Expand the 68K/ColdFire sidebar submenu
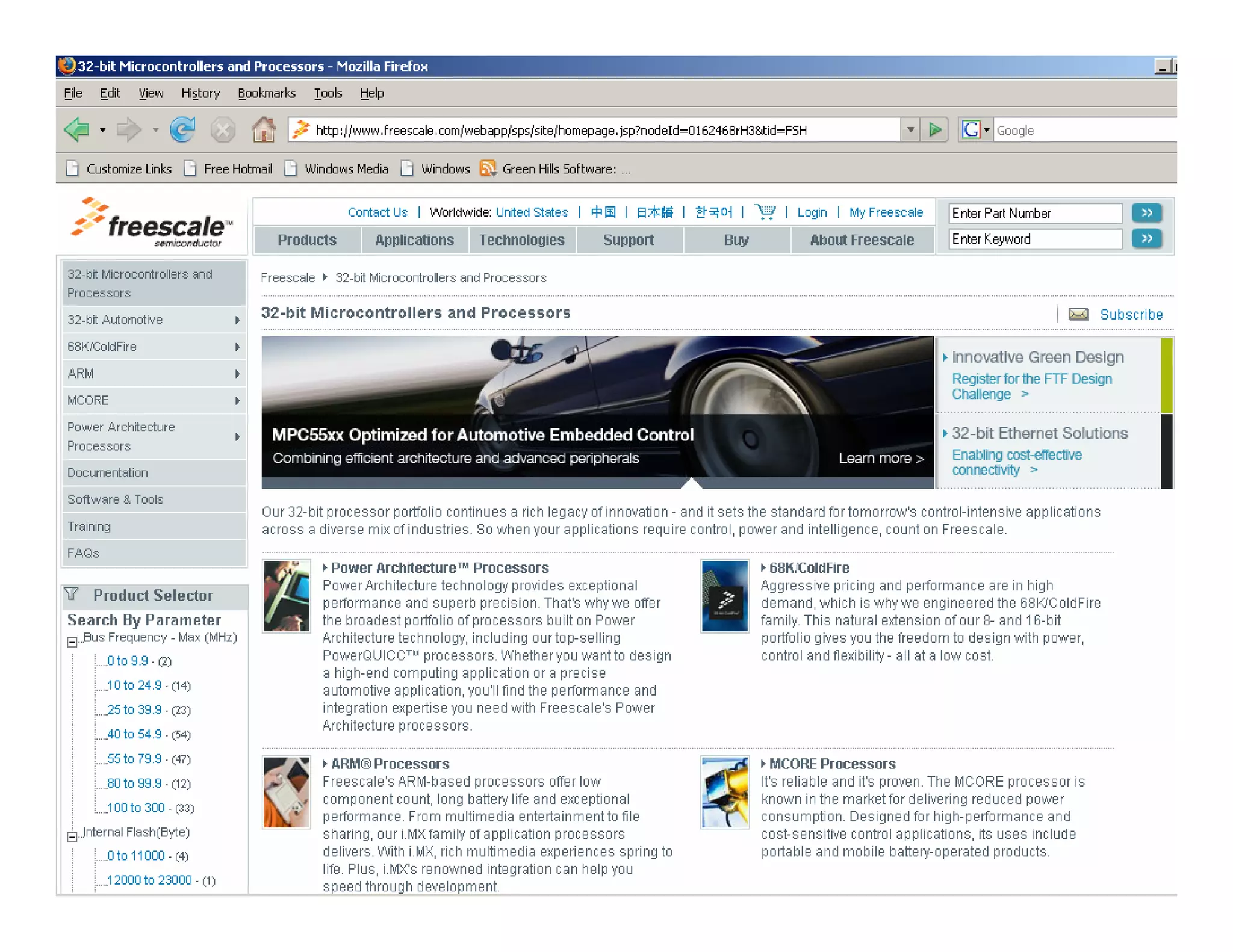The image size is (1233, 952). (237, 347)
